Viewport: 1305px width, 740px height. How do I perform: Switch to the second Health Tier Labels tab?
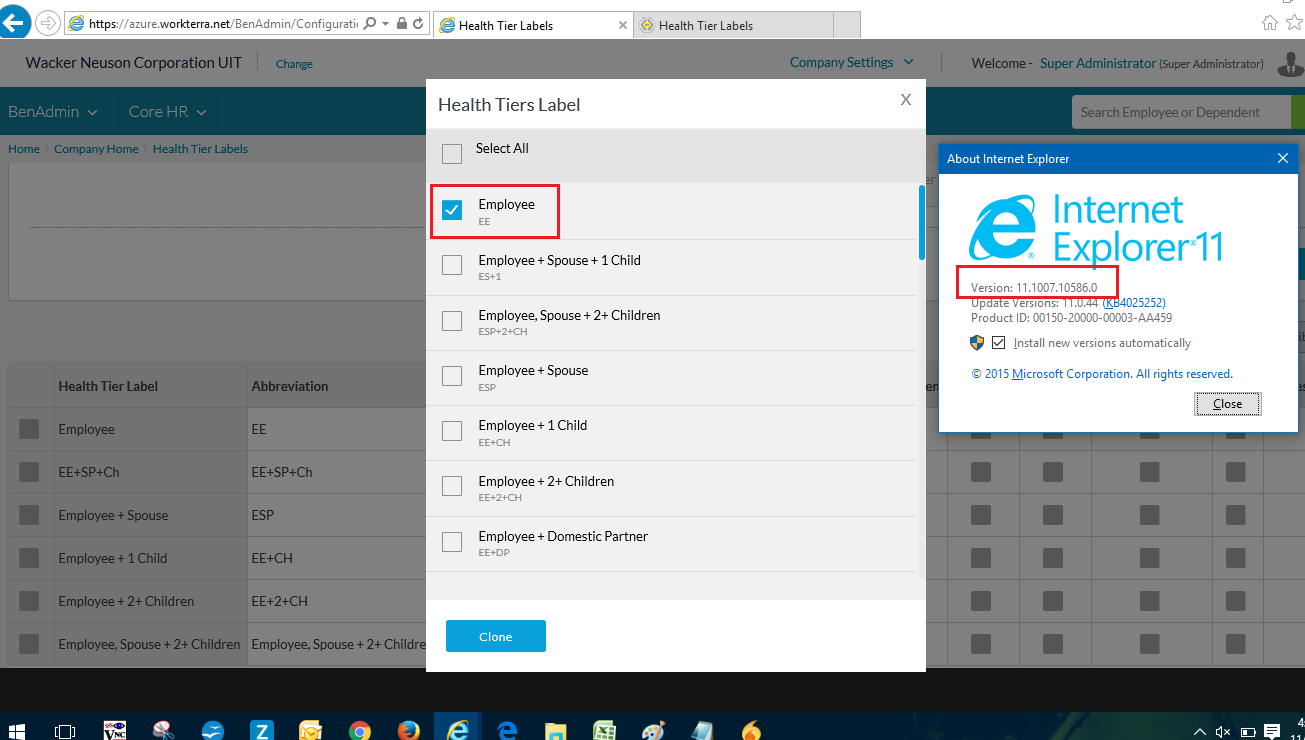[x=733, y=25]
